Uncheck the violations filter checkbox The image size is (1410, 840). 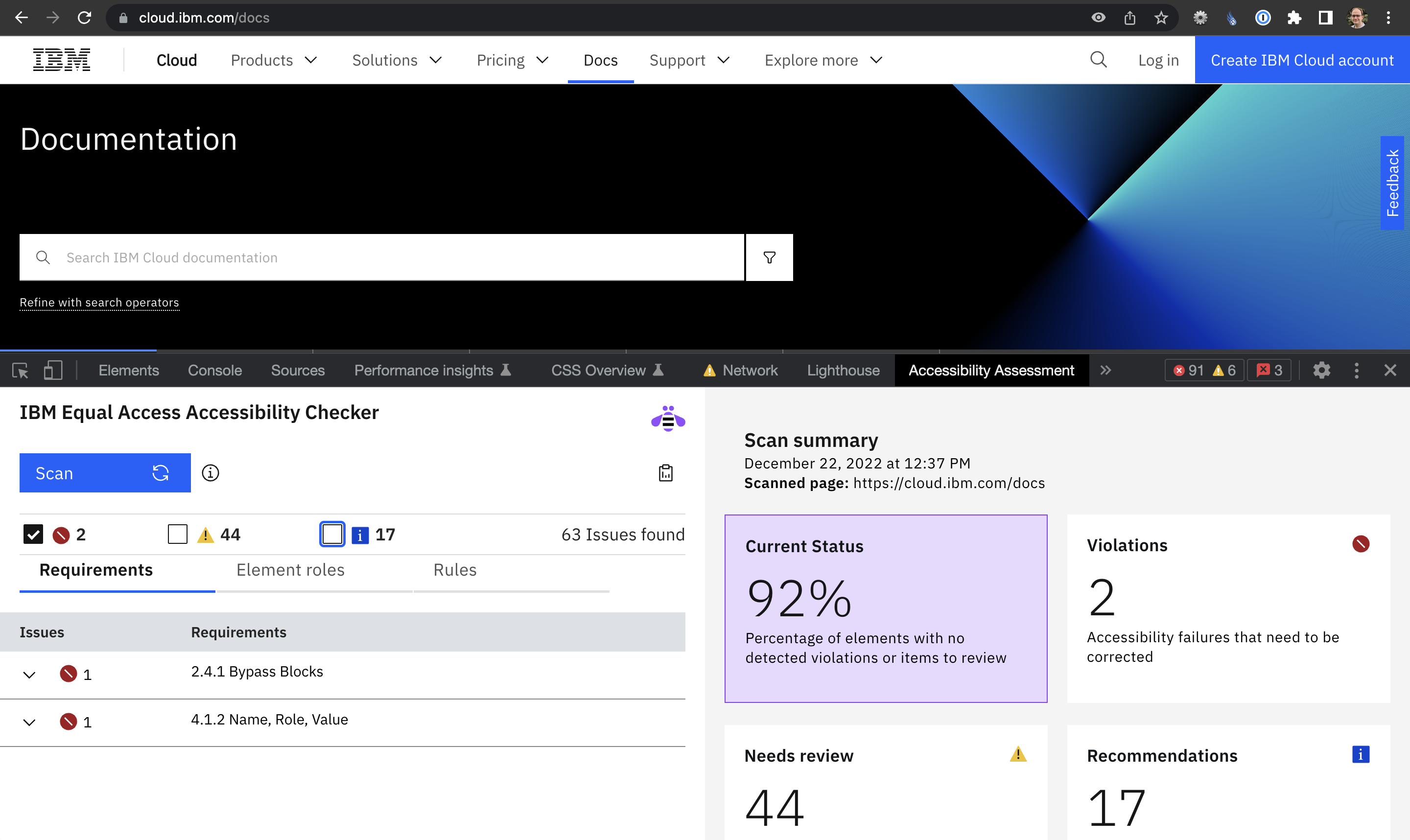pos(33,534)
